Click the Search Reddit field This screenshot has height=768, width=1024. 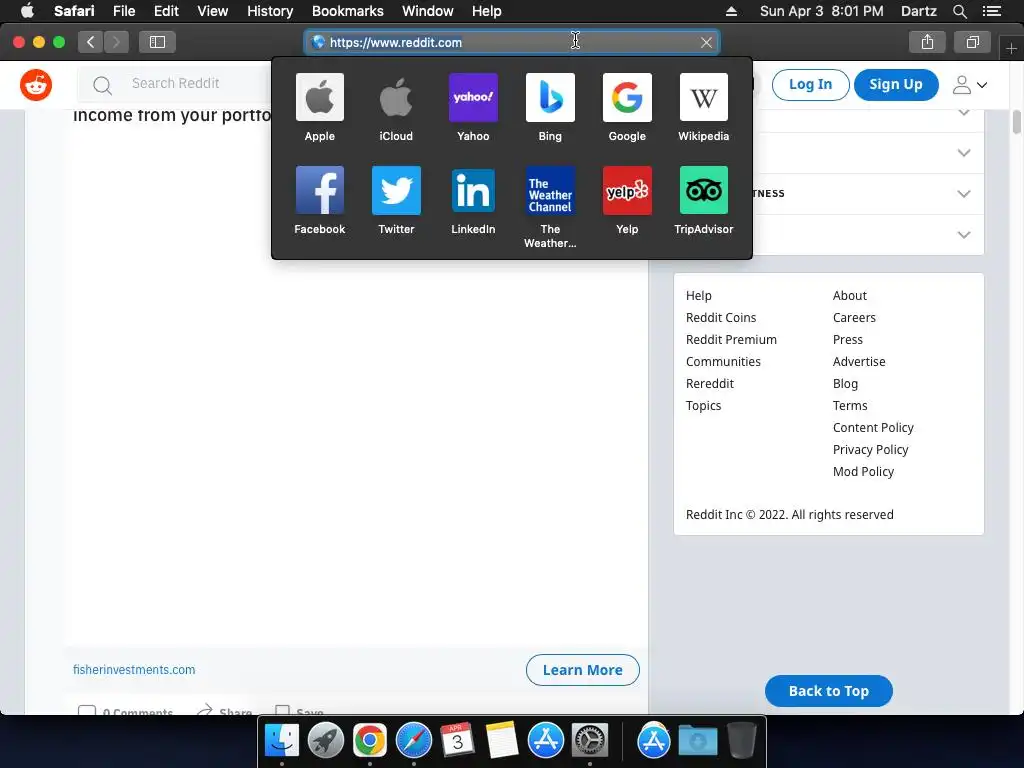coord(175,84)
